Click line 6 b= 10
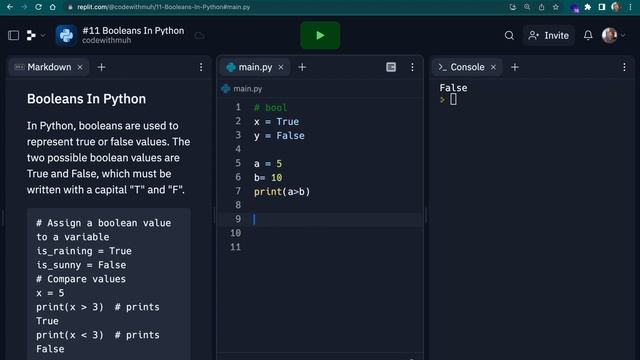Viewport: 640px width, 360px height. pyautogui.click(x=268, y=178)
